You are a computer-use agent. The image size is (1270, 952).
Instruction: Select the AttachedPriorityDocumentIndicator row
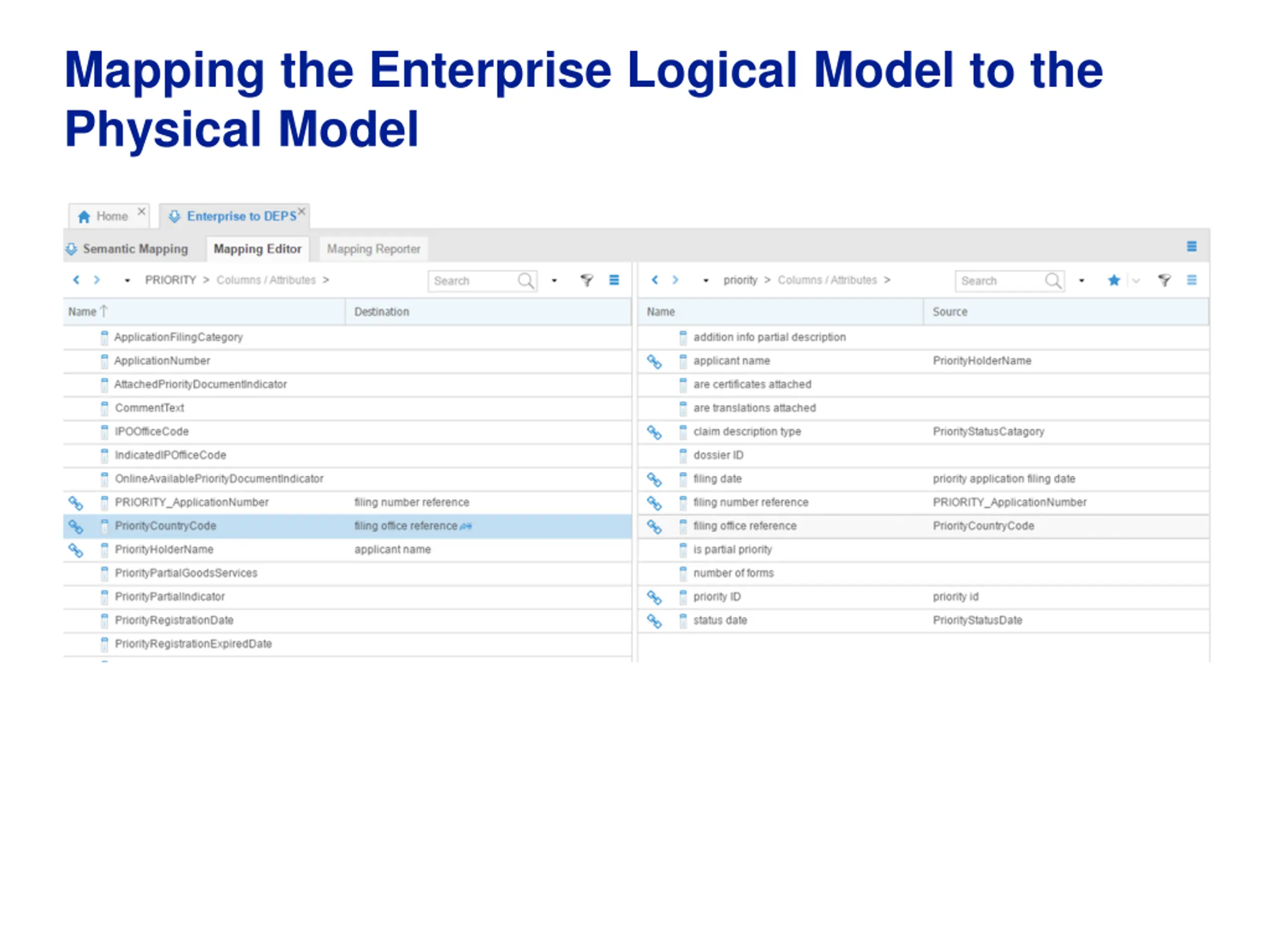click(x=347, y=384)
